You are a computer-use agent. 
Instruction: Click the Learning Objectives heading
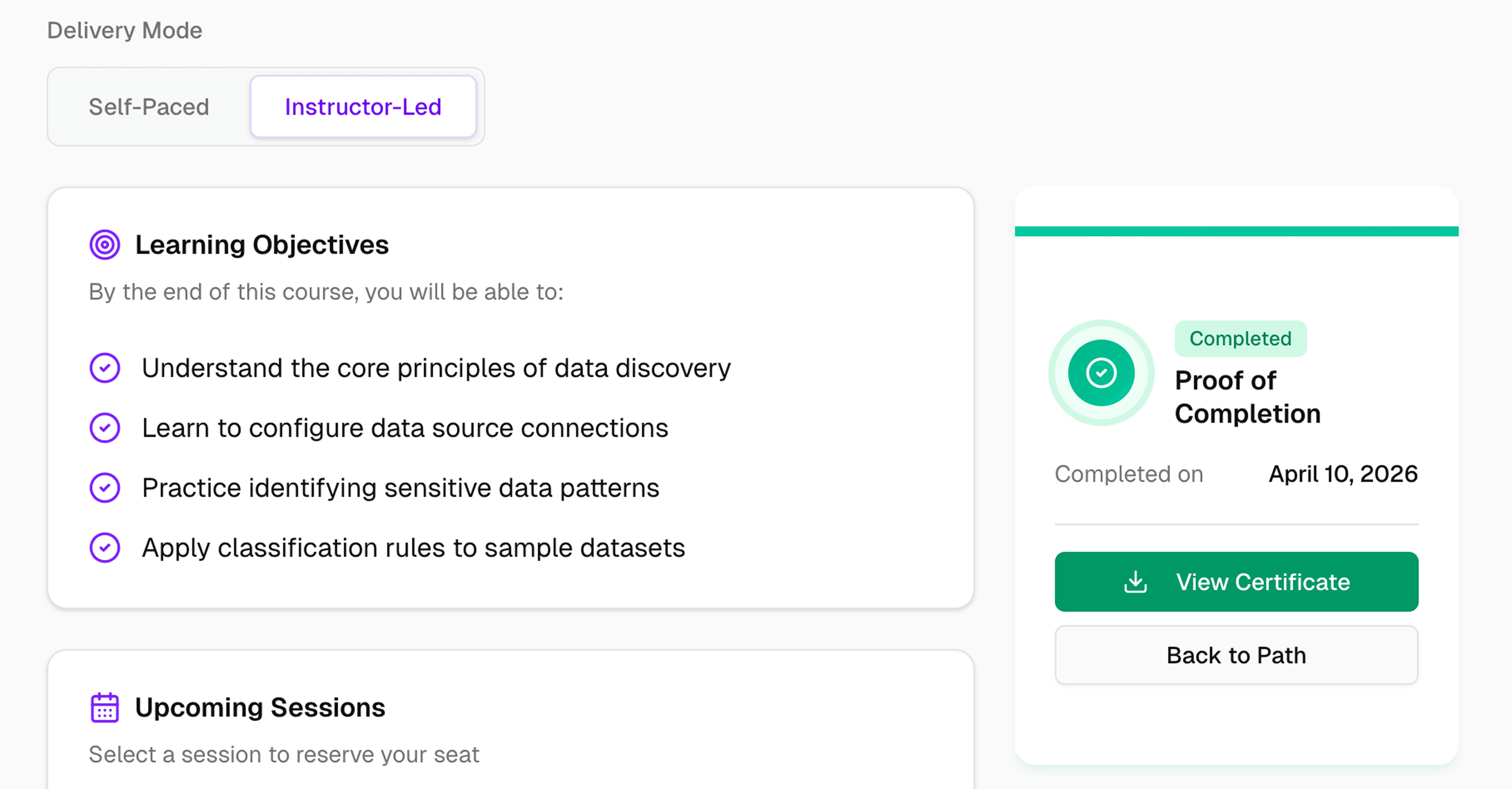click(262, 245)
